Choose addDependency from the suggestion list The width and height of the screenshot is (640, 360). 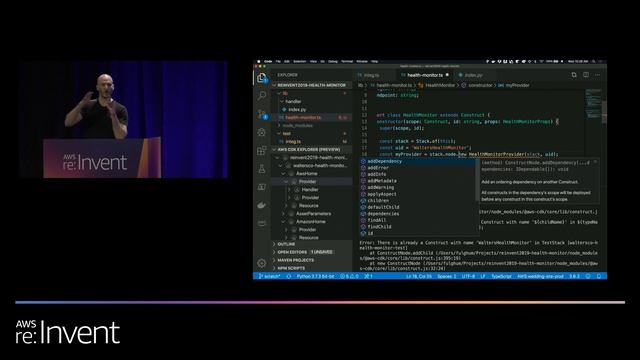tap(417, 161)
